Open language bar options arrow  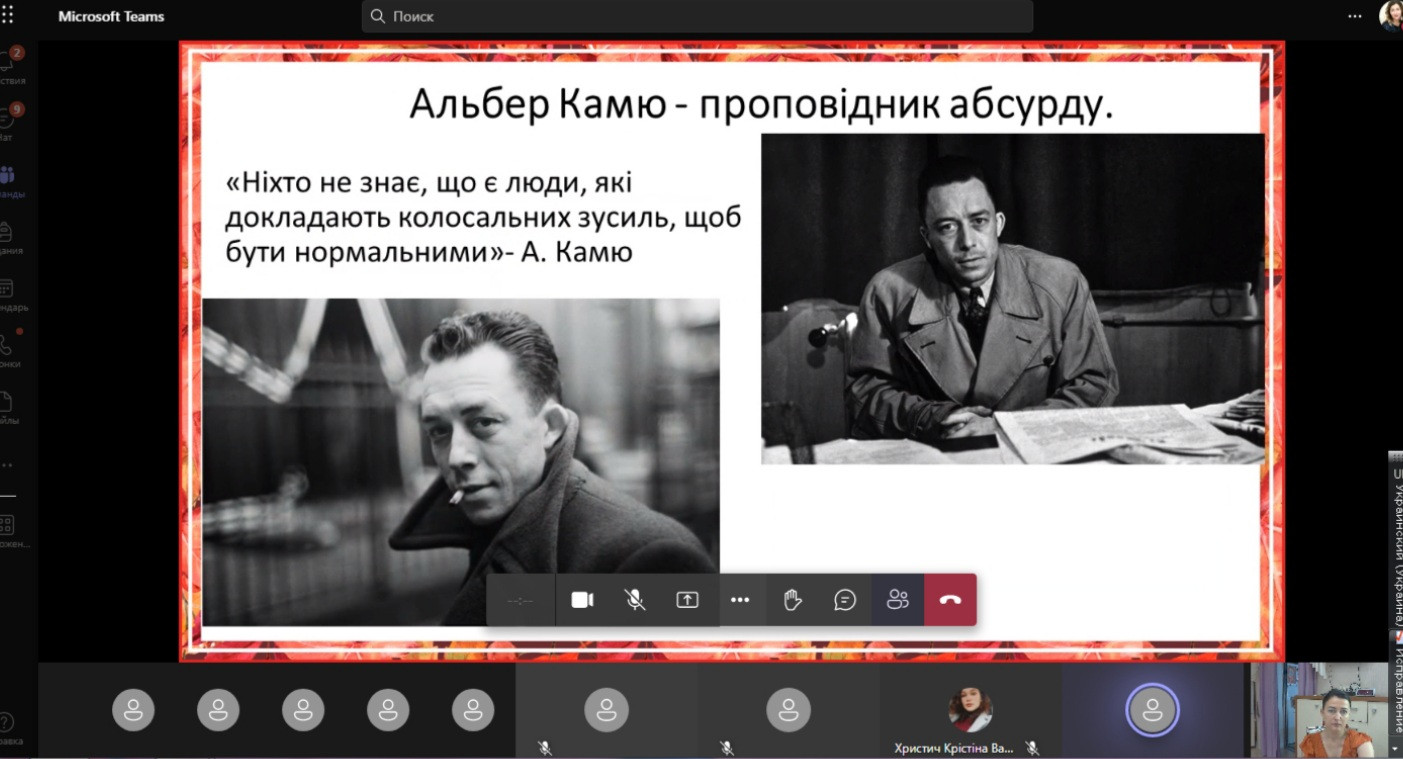click(1397, 748)
